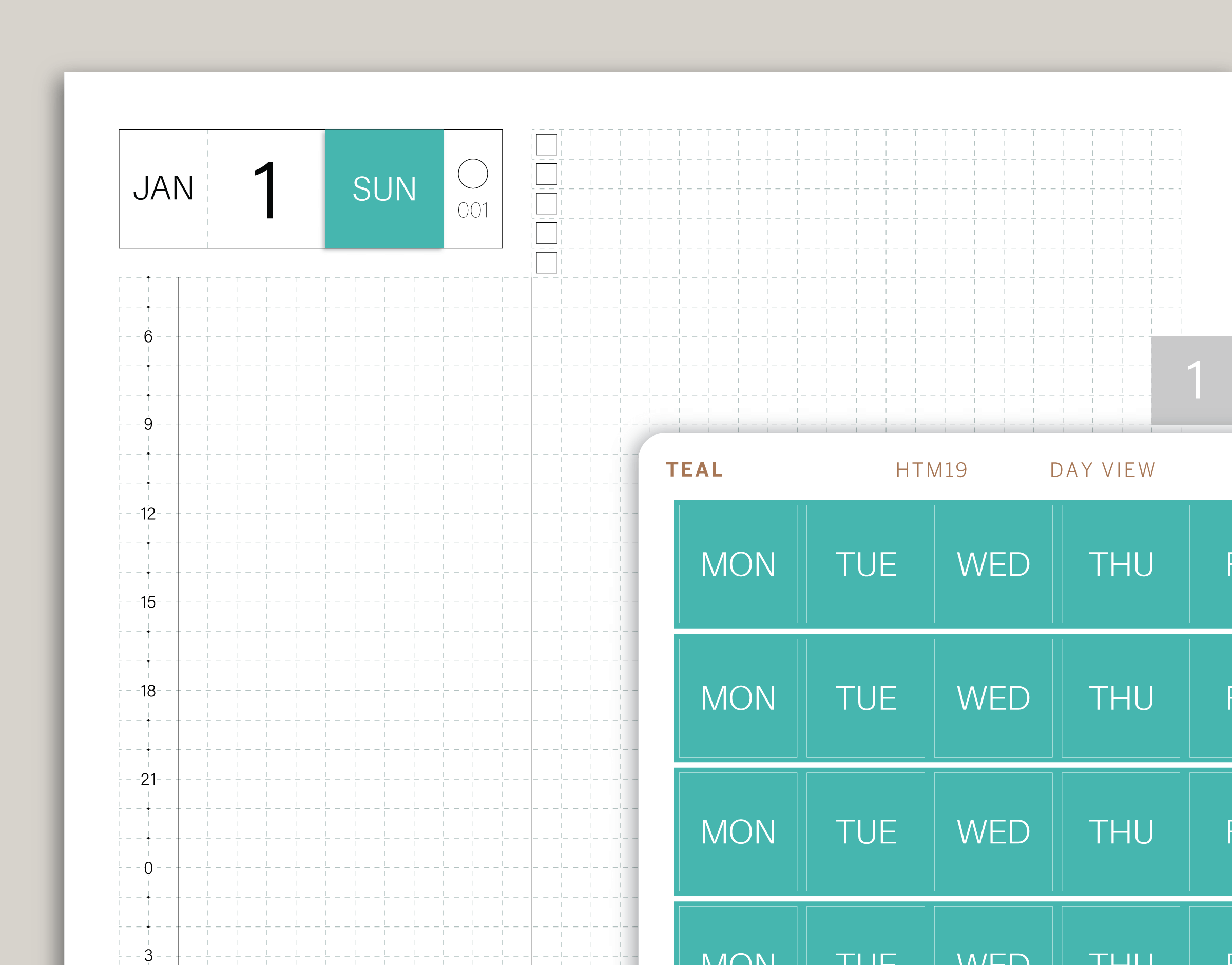The width and height of the screenshot is (1232, 965).
Task: Select the WED sticker in second row
Action: tap(993, 698)
